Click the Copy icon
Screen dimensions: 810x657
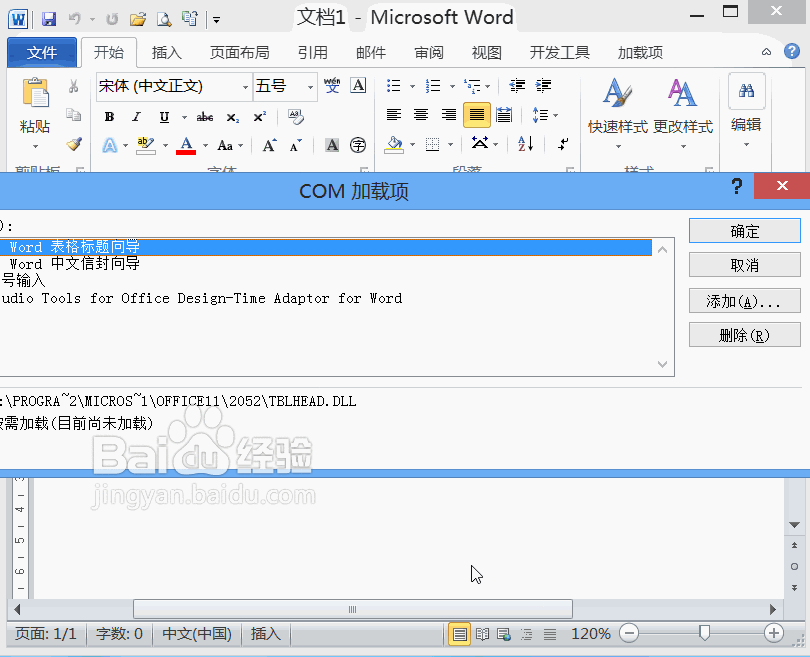73,115
